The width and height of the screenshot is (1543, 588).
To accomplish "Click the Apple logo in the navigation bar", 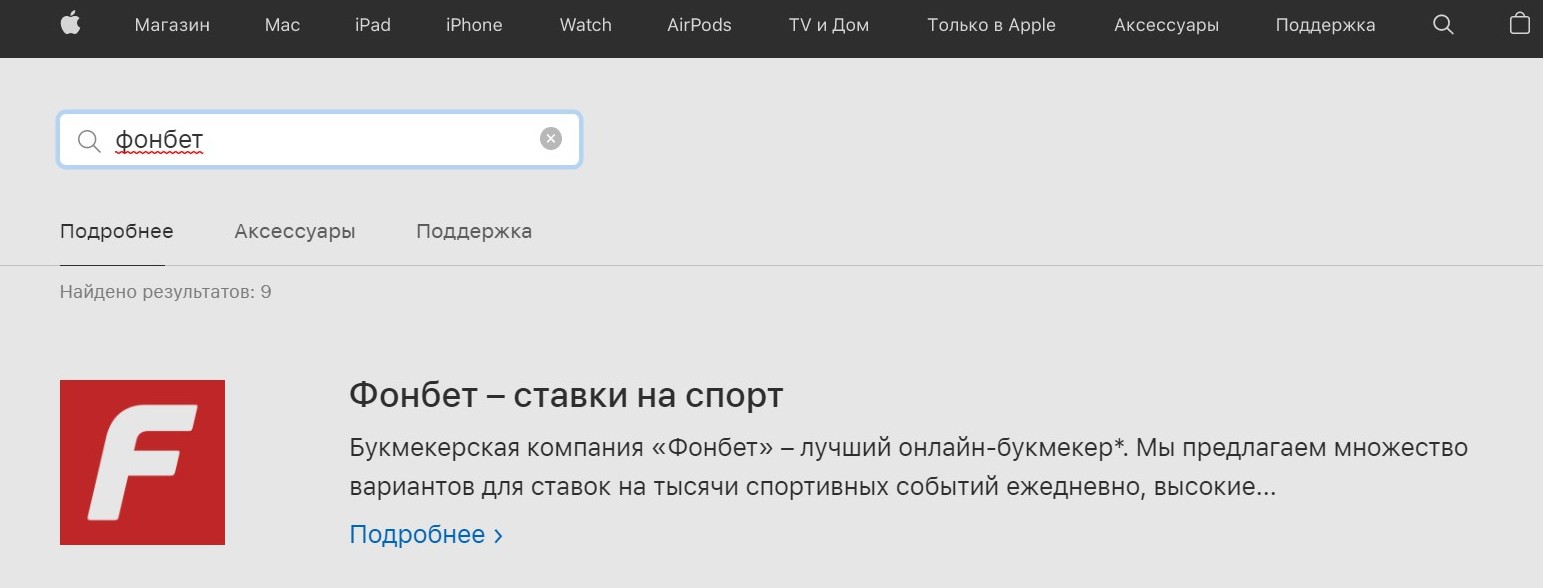I will (70, 24).
